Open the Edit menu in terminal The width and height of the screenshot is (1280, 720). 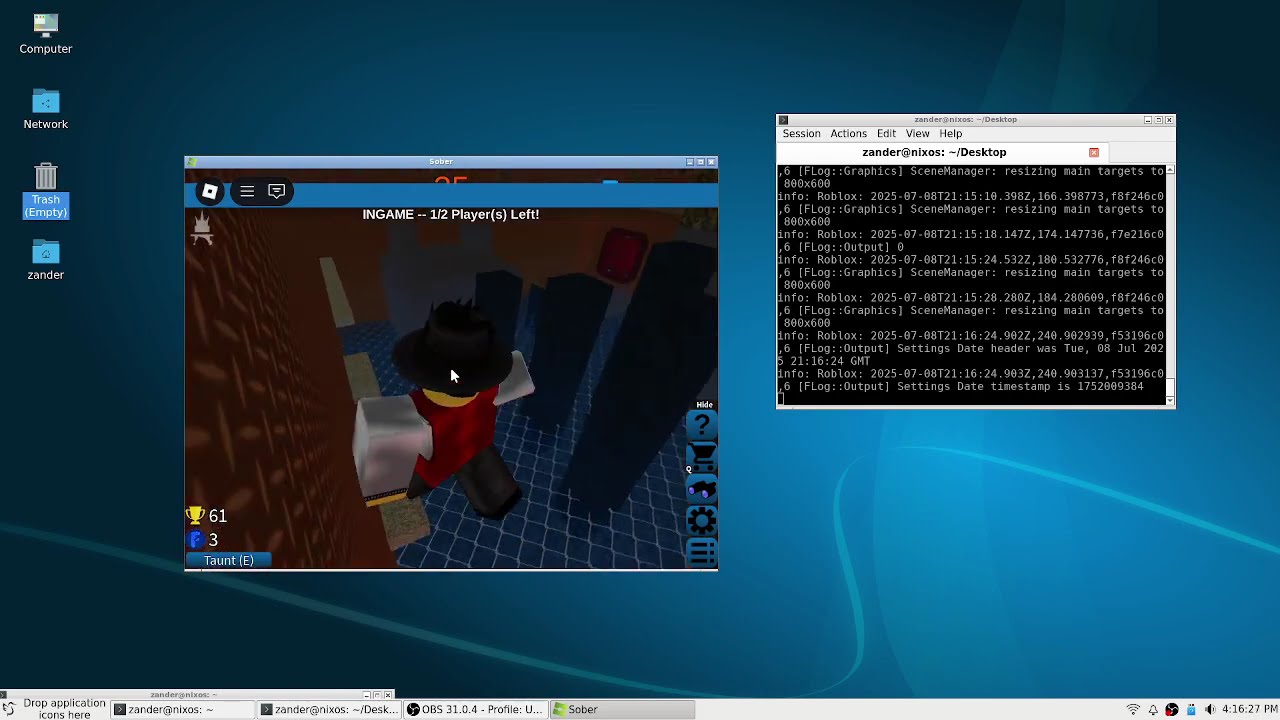click(886, 134)
